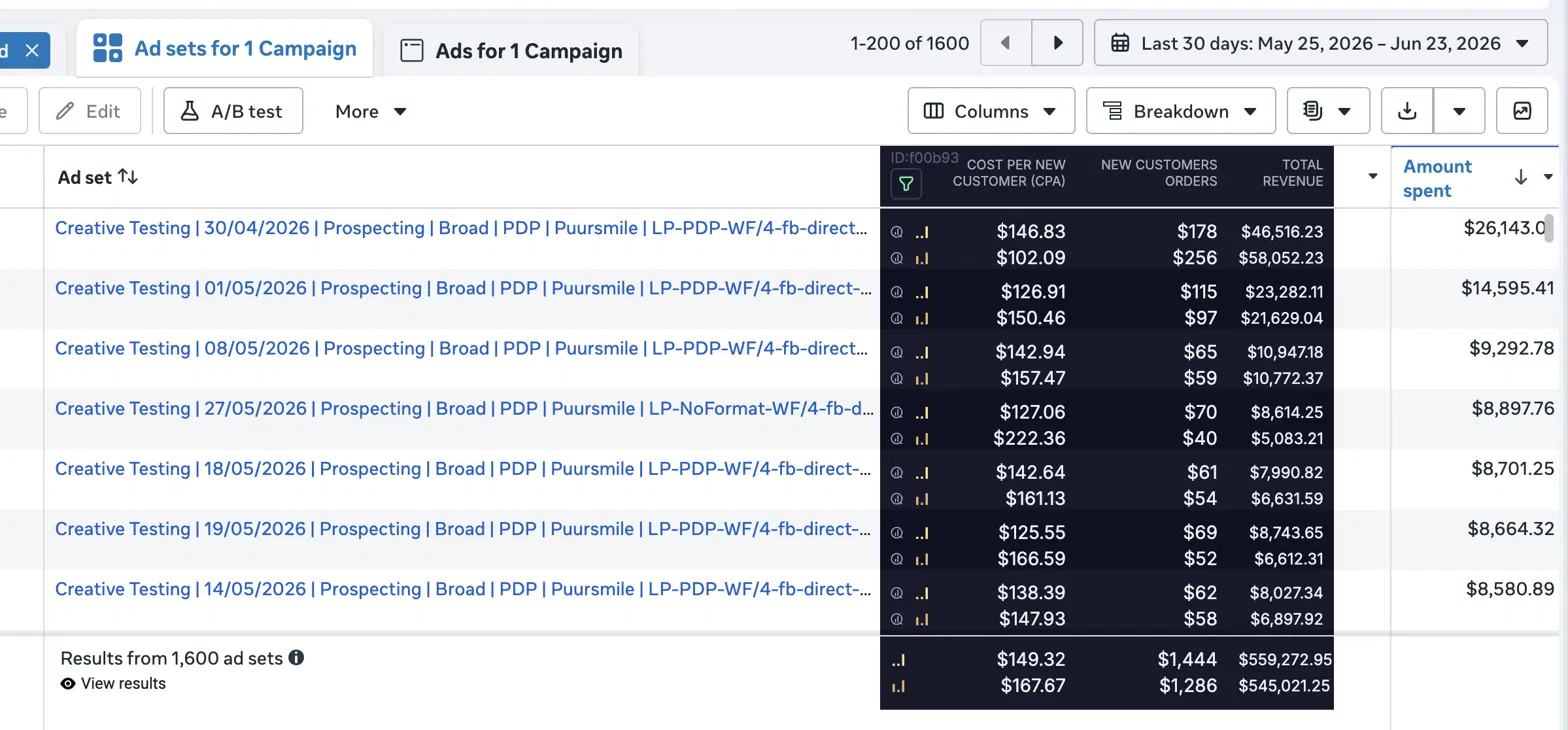Viewport: 1568px width, 730px height.
Task: Open the Columns dropdown
Action: 991,111
